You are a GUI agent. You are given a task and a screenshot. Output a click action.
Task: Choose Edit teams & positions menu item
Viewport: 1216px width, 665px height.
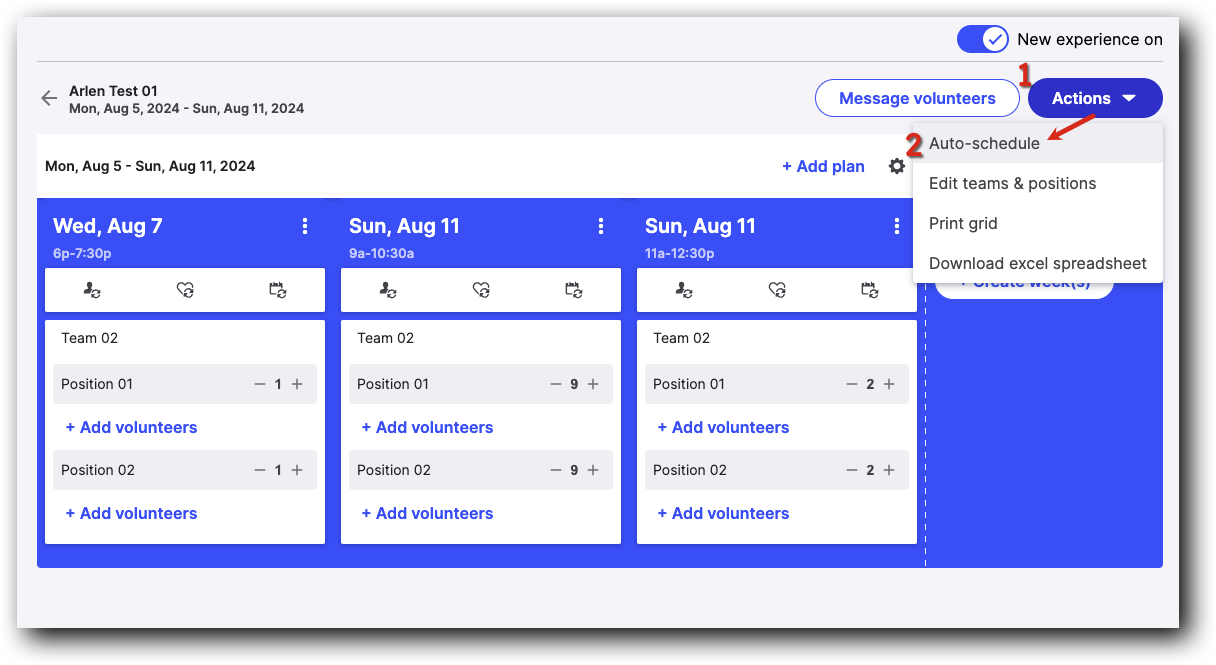coord(1012,183)
